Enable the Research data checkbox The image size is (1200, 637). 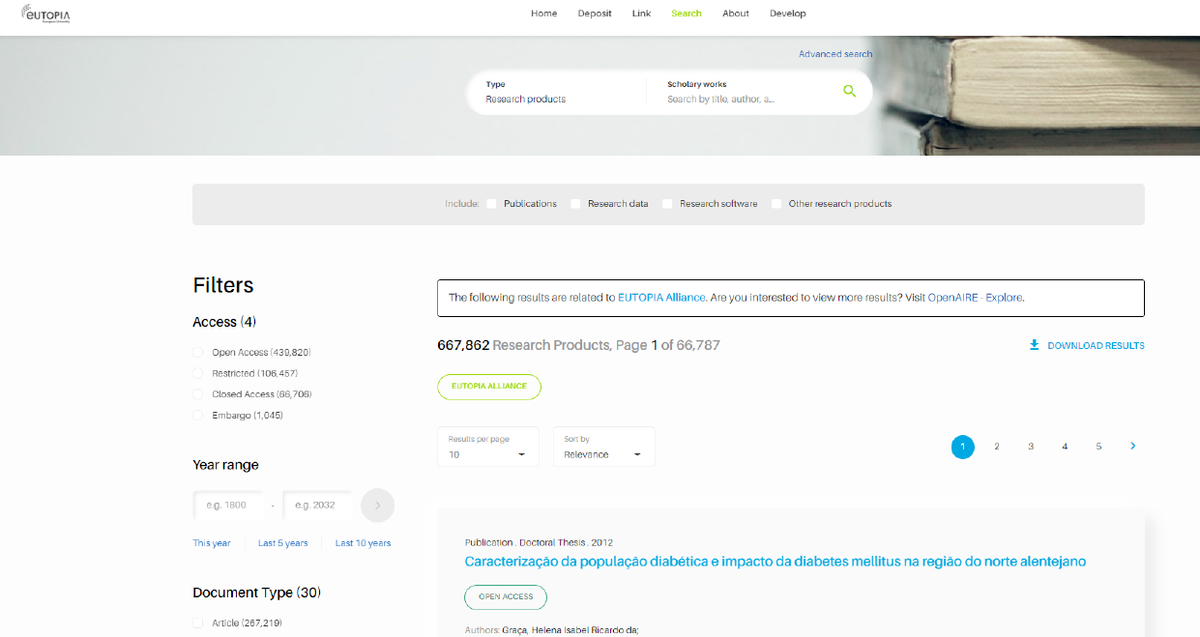tap(576, 204)
